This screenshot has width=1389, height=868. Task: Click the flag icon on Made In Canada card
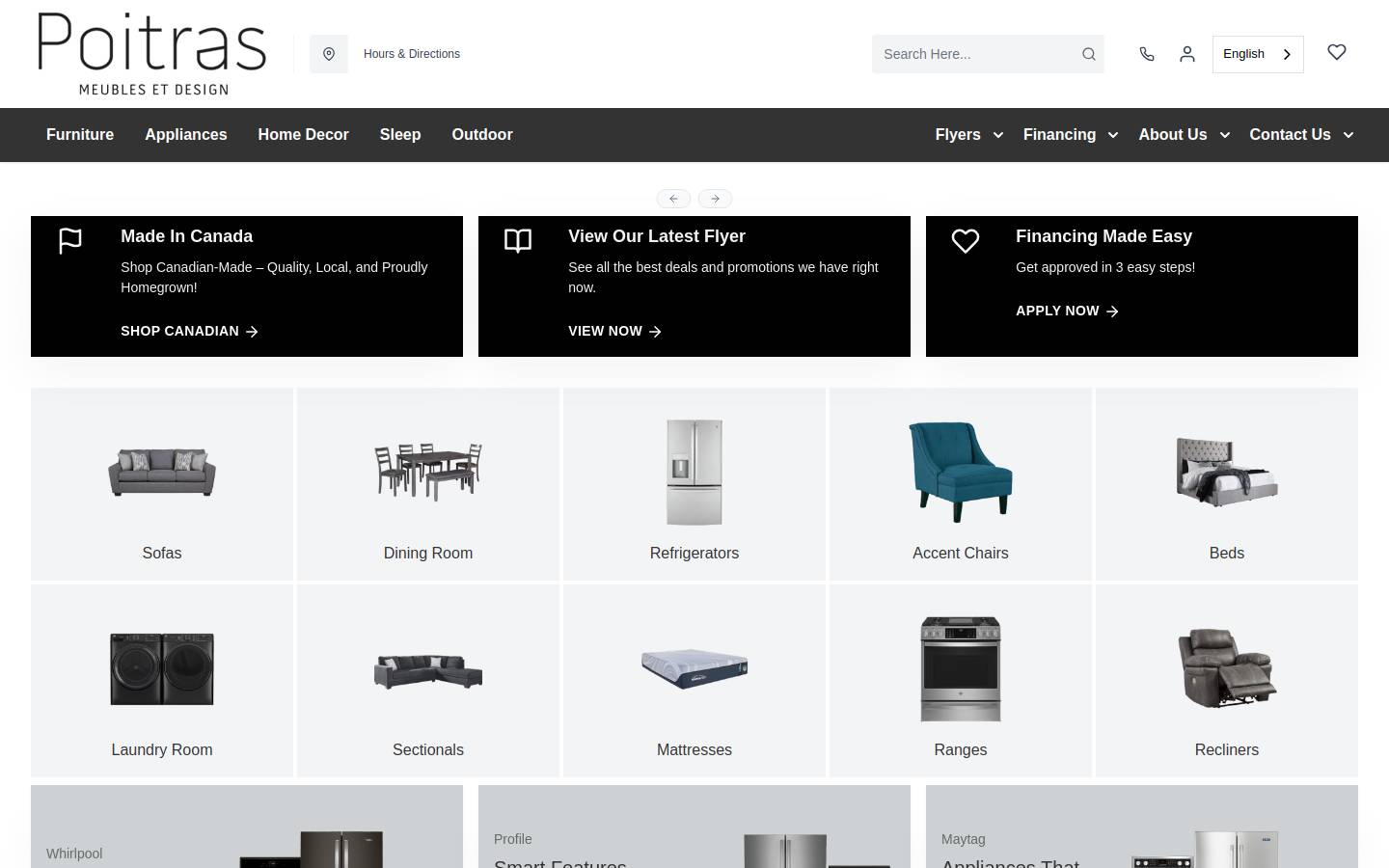coord(70,240)
